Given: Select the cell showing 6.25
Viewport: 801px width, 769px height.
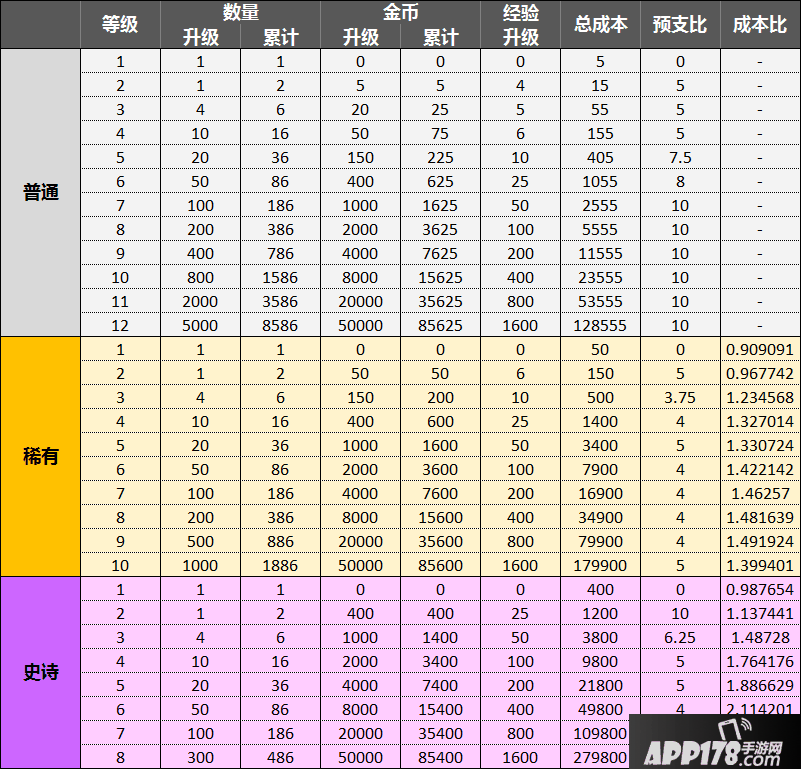Looking at the screenshot, I should click(680, 637).
